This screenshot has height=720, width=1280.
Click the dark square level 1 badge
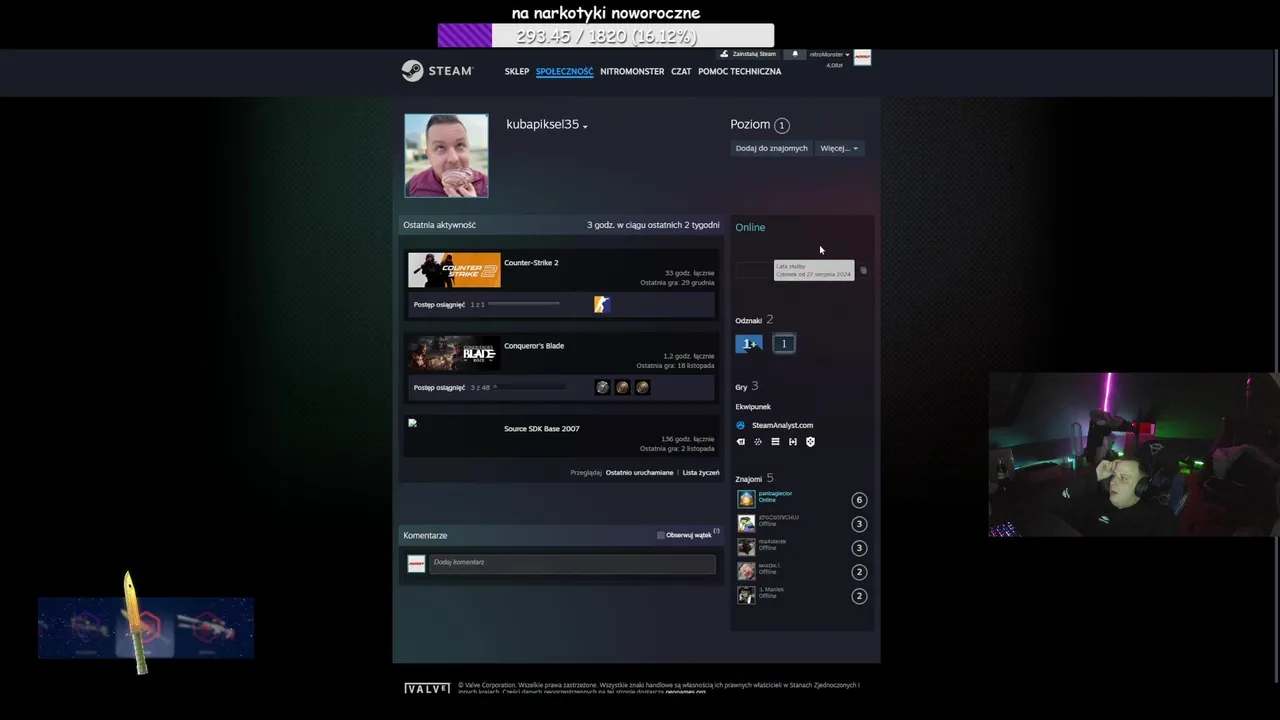tap(784, 343)
